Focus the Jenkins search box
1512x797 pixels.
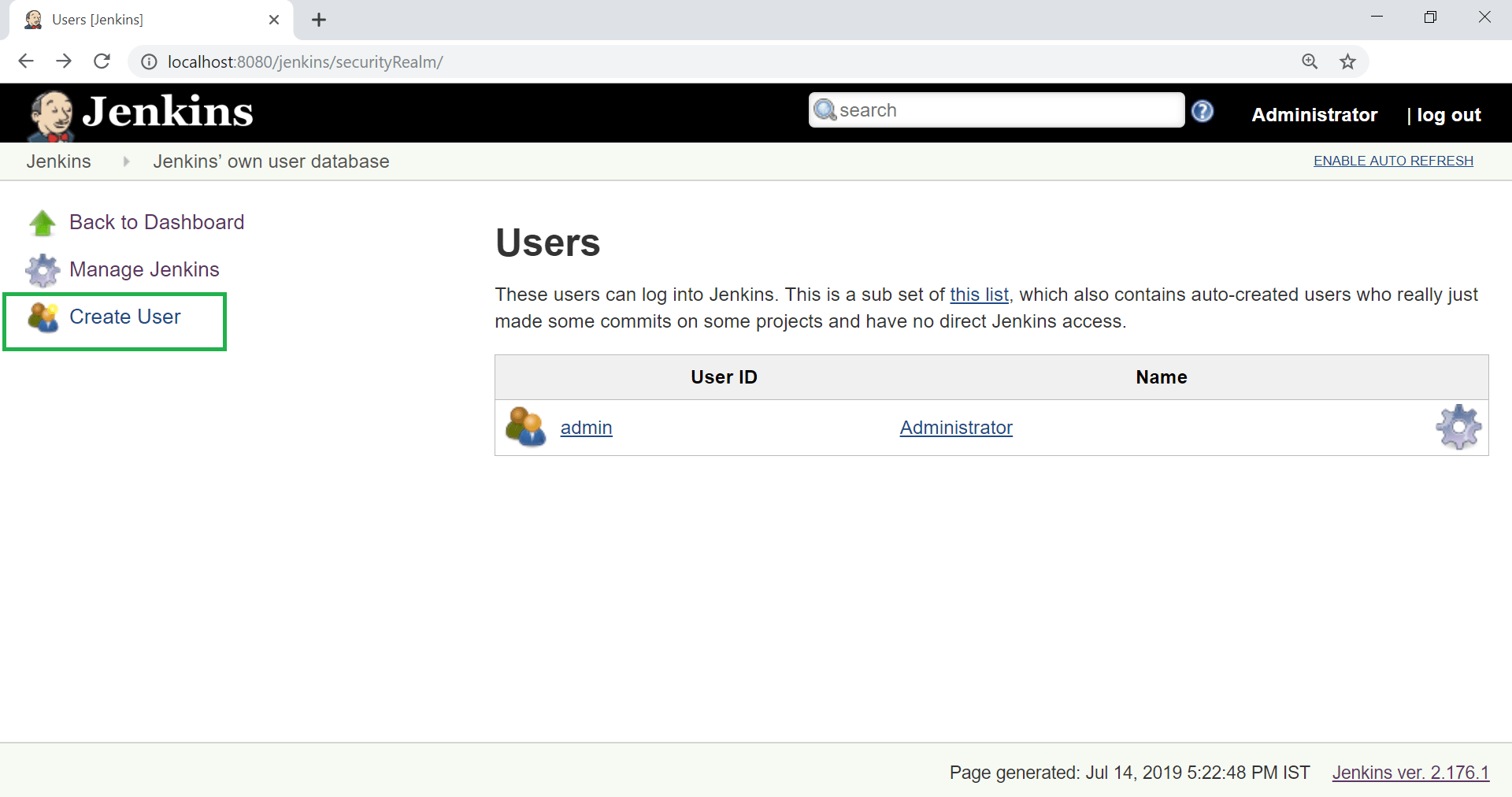pos(997,110)
